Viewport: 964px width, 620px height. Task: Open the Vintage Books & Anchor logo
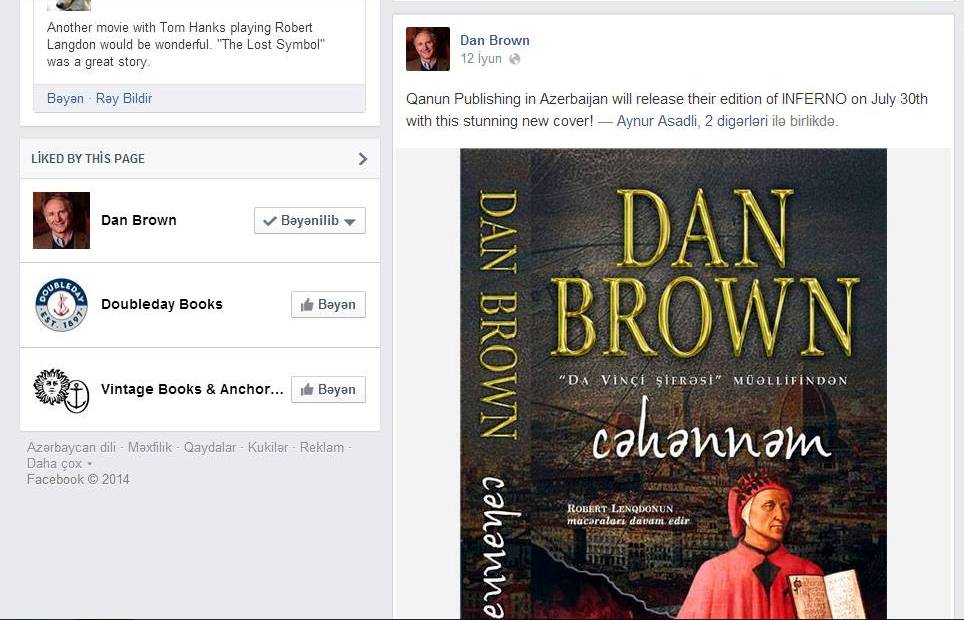point(61,390)
